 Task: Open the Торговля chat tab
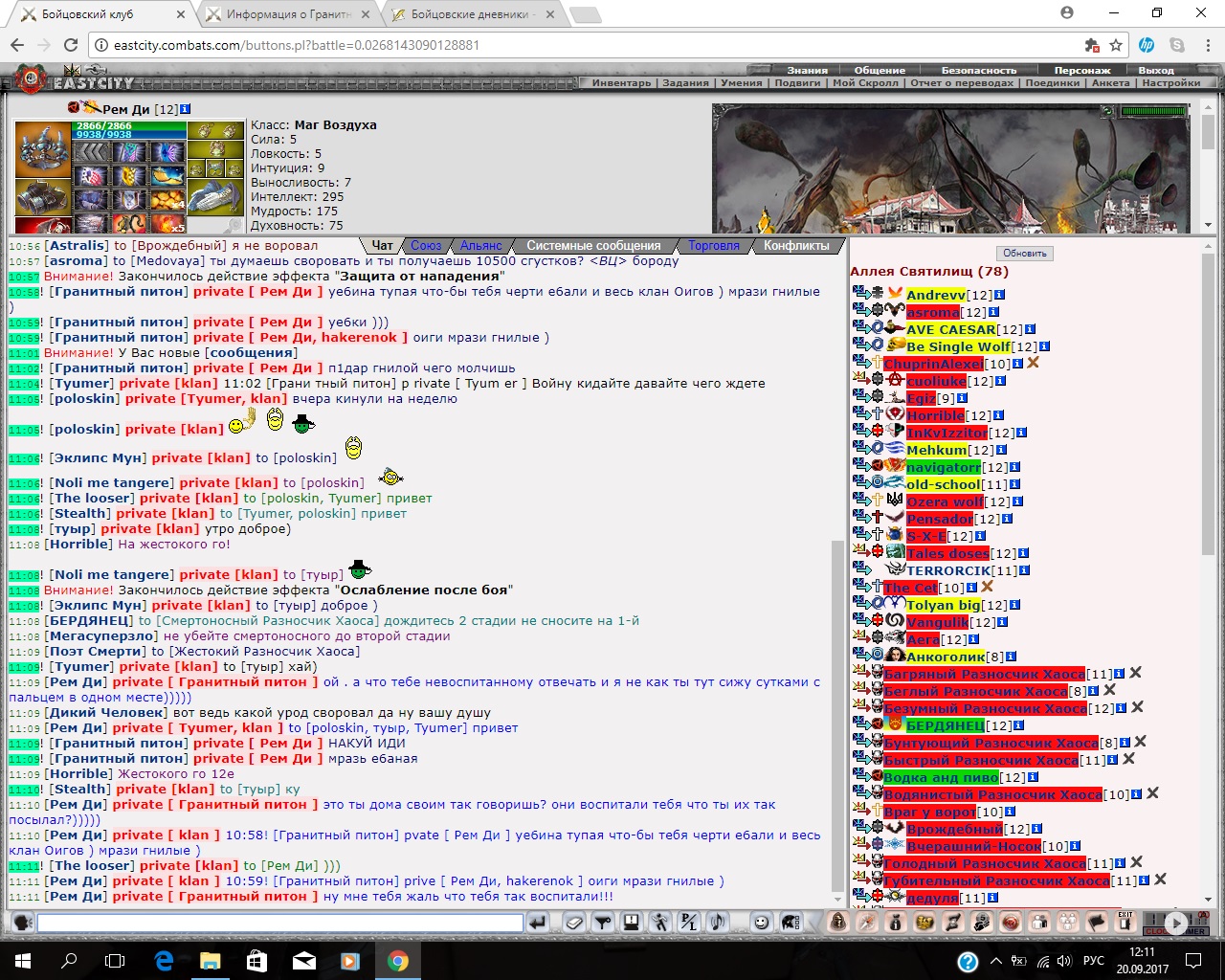714,246
